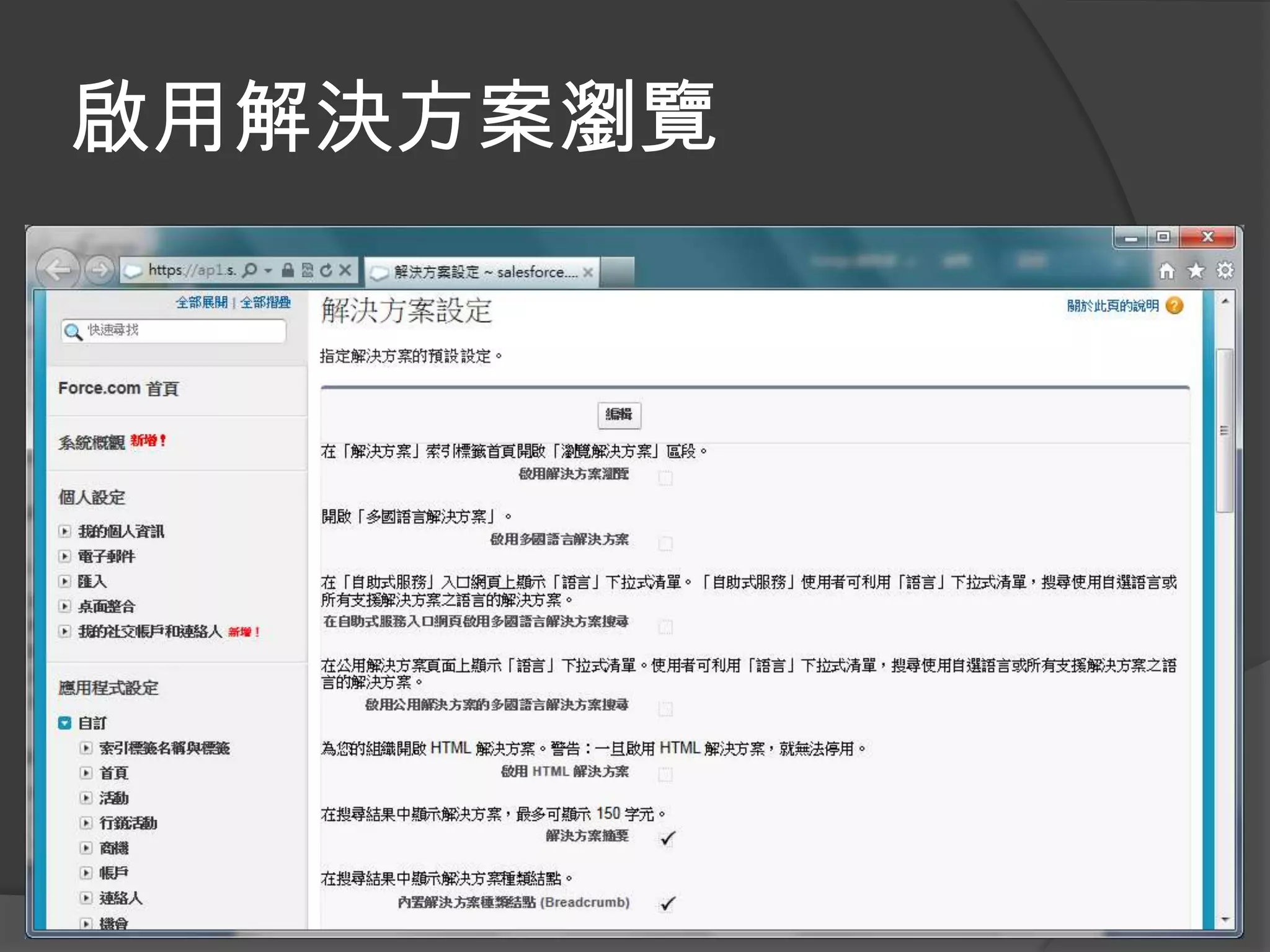The width and height of the screenshot is (1270, 952).
Task: Maximize the browser window
Action: click(x=1163, y=237)
